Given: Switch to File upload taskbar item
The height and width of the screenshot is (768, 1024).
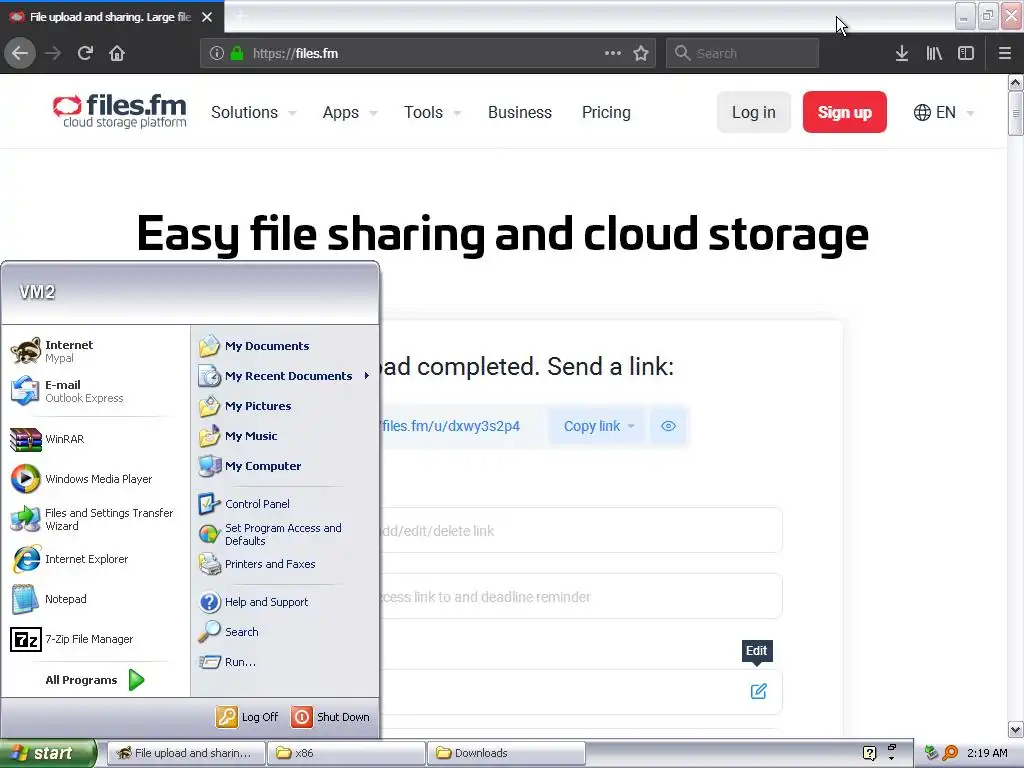Looking at the screenshot, I should (186, 753).
